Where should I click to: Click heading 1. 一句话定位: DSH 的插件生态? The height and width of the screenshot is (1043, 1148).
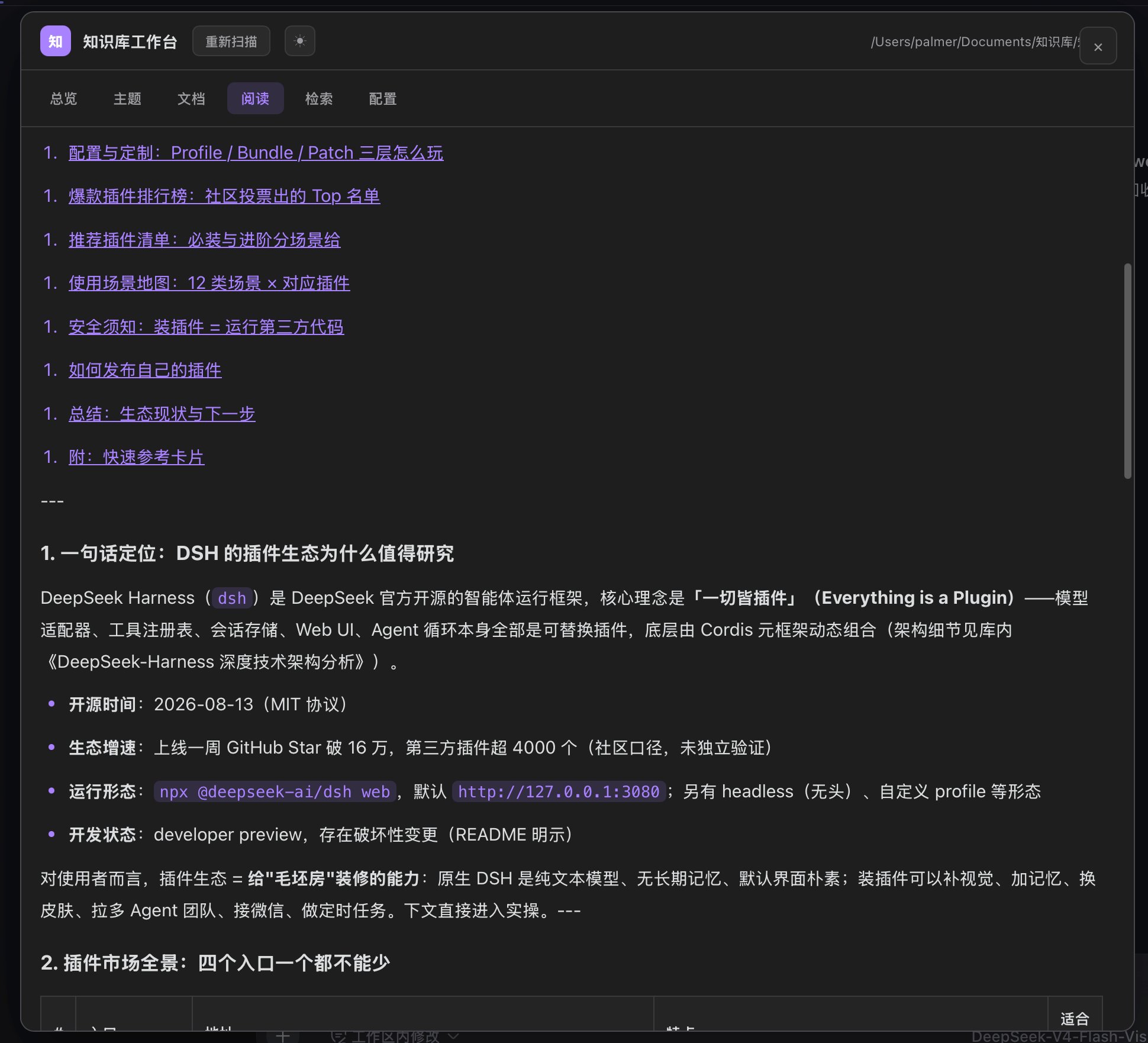[247, 553]
